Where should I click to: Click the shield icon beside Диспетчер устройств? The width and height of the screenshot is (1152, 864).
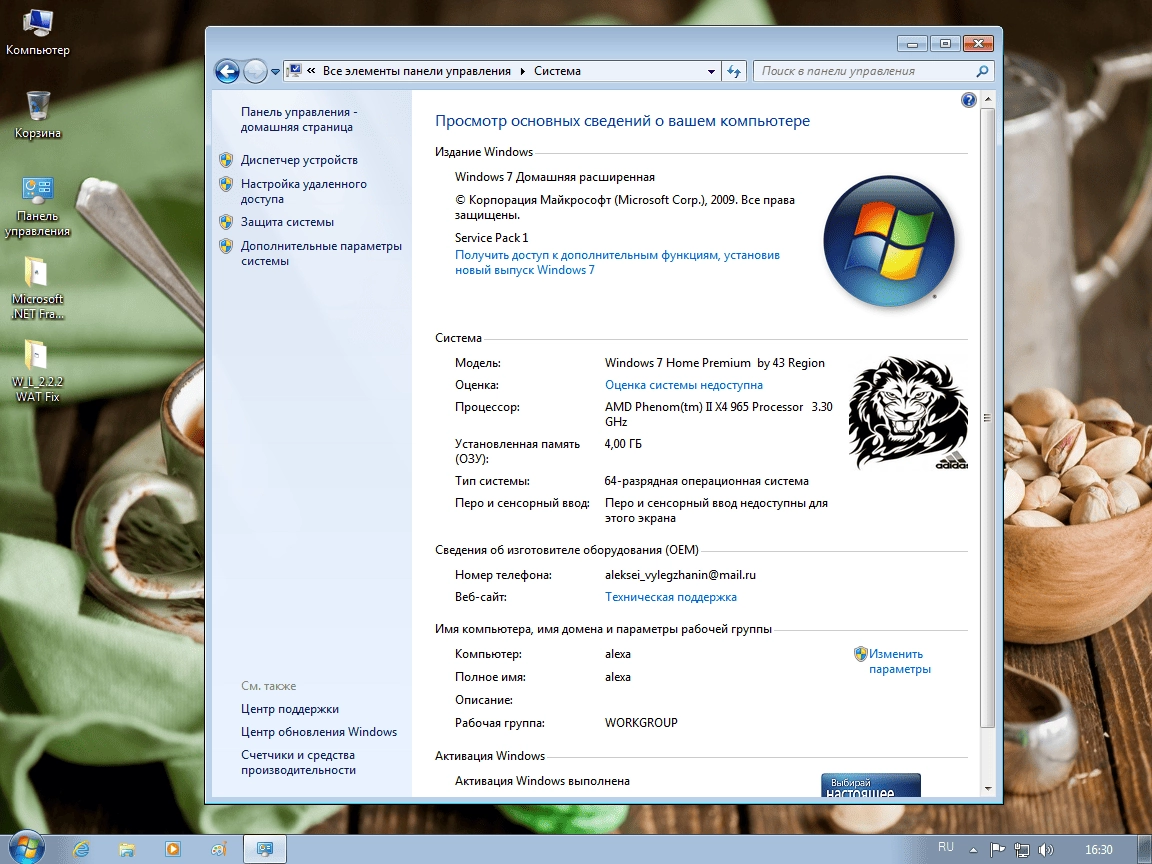(226, 159)
